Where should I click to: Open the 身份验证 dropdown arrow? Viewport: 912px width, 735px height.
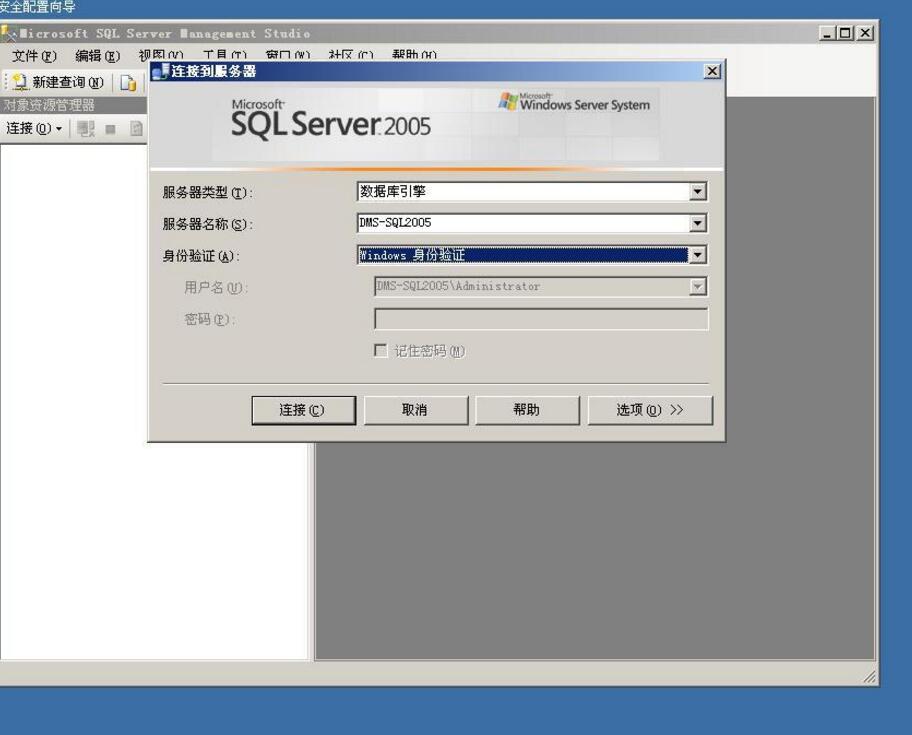[697, 255]
